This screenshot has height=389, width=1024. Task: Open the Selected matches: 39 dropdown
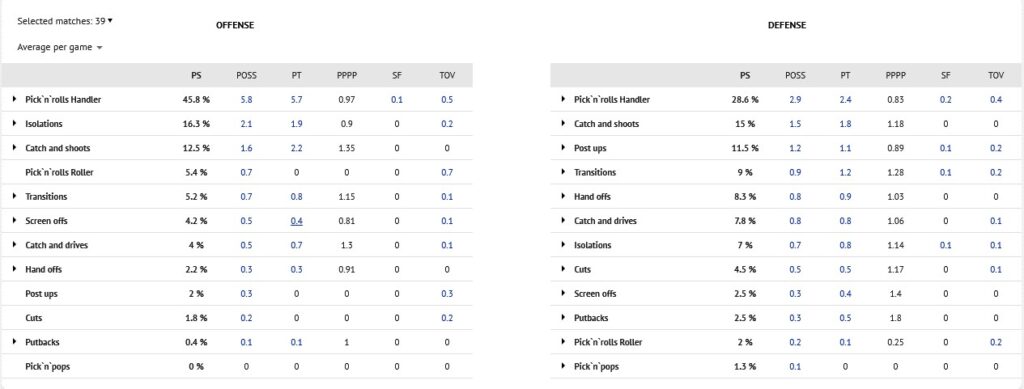65,21
